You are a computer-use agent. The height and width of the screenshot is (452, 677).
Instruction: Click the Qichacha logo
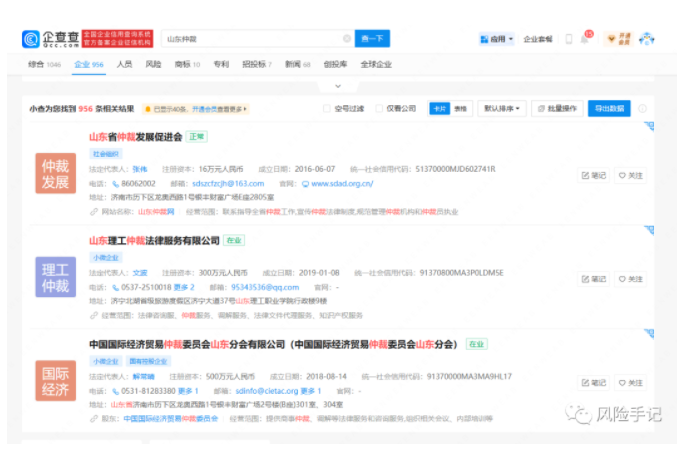click(51, 39)
